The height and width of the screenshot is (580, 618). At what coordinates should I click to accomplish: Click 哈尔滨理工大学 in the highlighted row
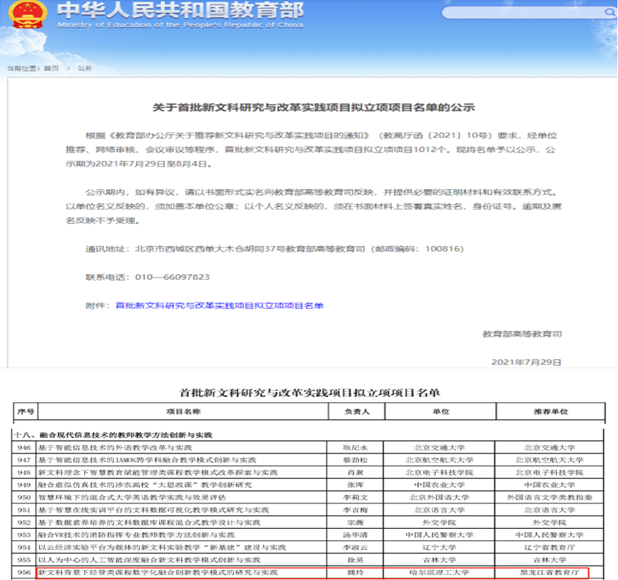tap(438, 573)
